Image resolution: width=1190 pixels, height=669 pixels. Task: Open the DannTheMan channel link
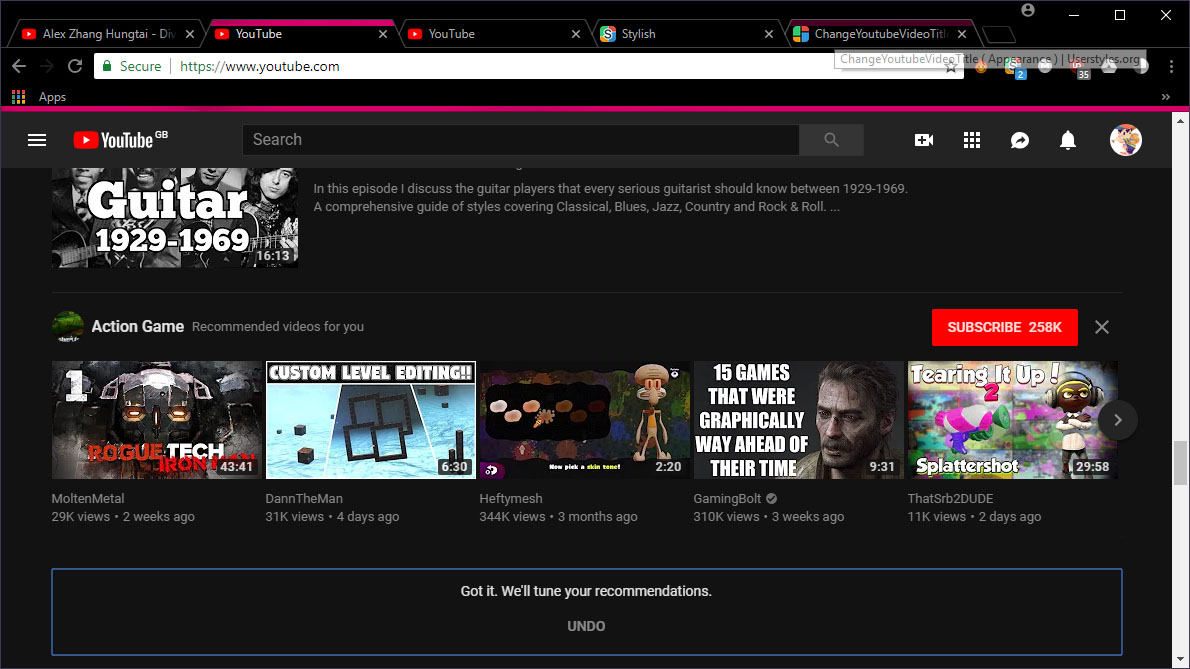(304, 498)
